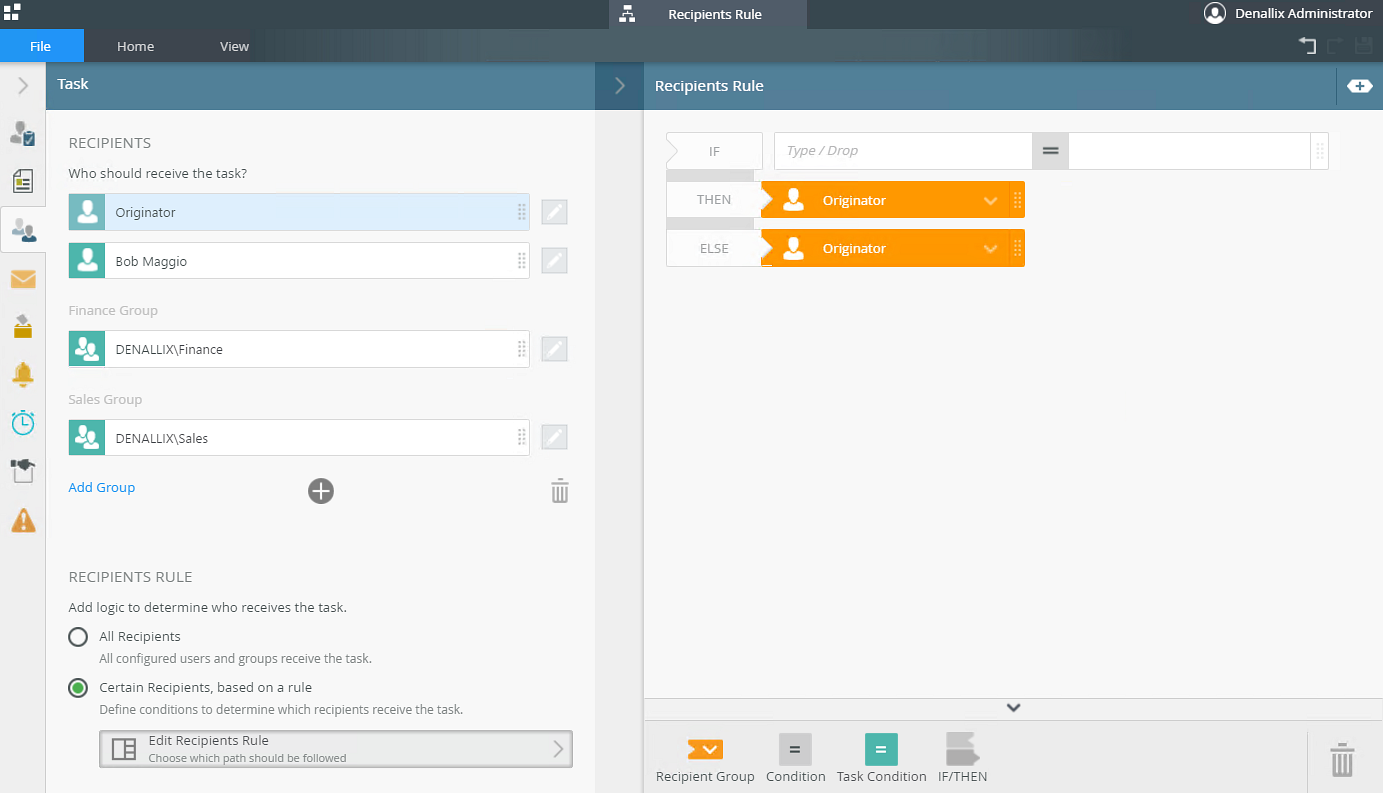Click the round plus add-recipient icon
Screen dimensions: 1383x793
tap(320, 491)
